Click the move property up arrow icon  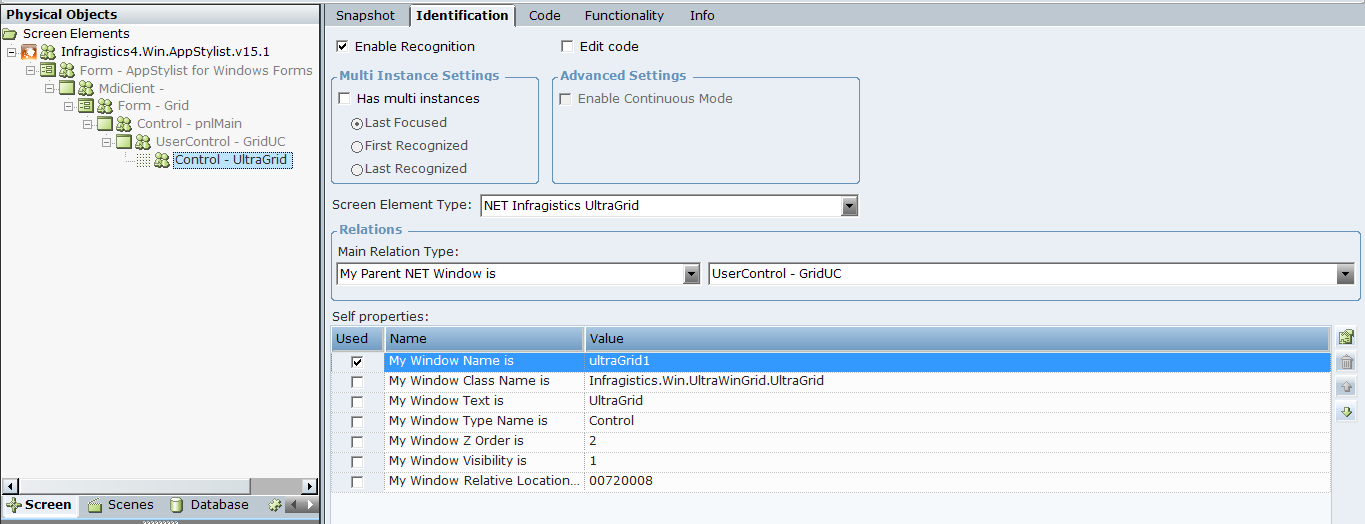[1346, 387]
